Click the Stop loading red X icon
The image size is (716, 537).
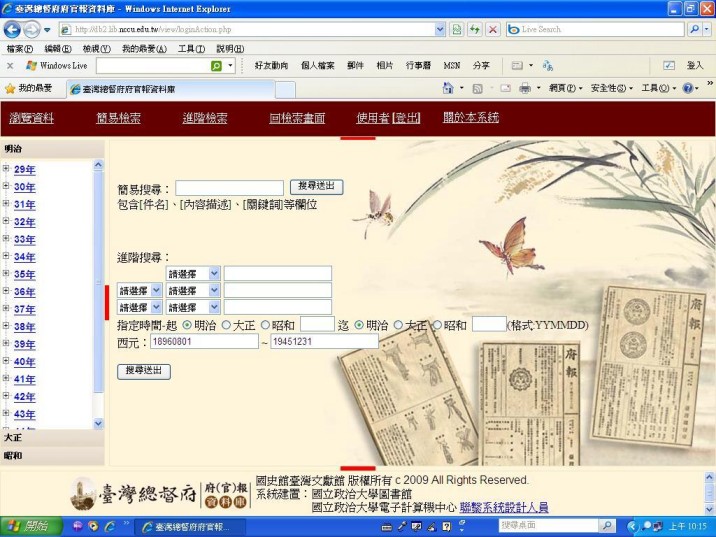click(x=493, y=30)
